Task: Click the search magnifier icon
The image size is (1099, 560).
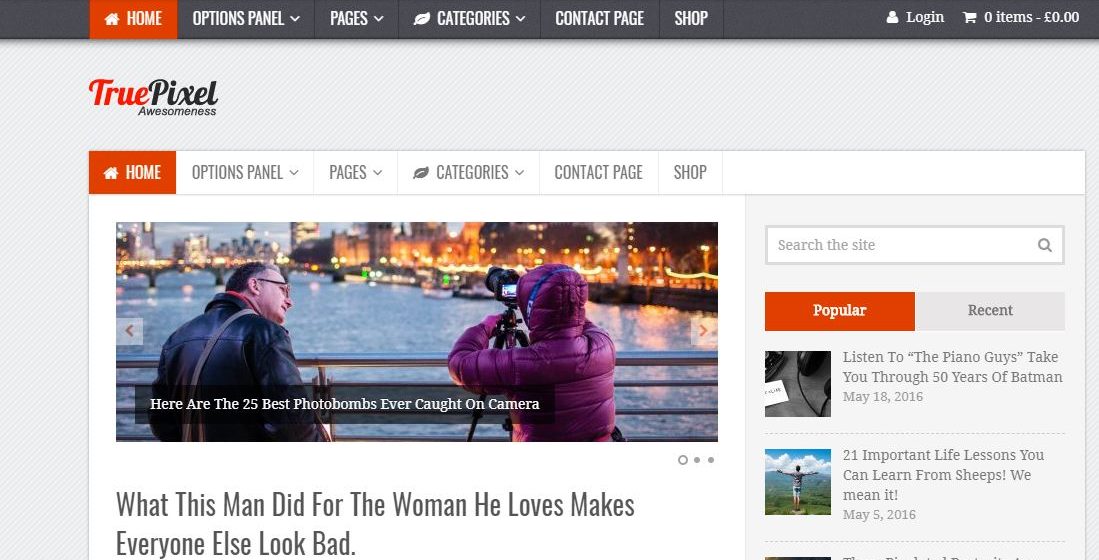Action: 1044,245
